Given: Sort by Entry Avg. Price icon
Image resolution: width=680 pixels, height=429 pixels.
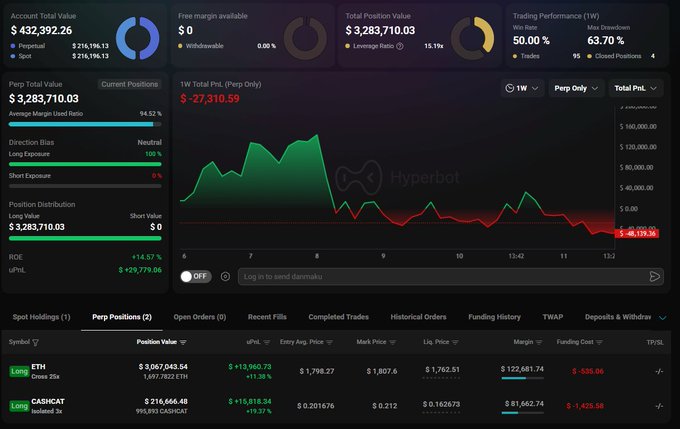Looking at the screenshot, I should (330, 342).
